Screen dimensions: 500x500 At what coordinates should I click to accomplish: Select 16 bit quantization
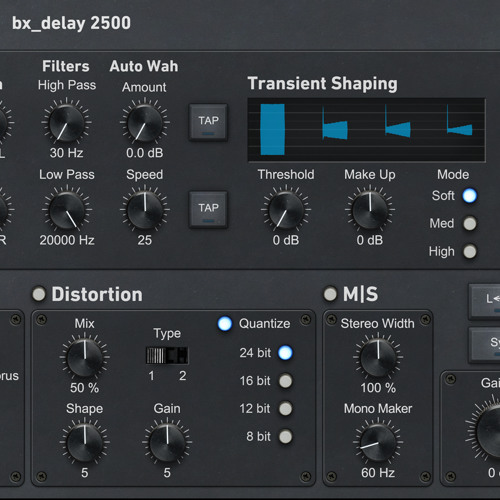coord(285,381)
